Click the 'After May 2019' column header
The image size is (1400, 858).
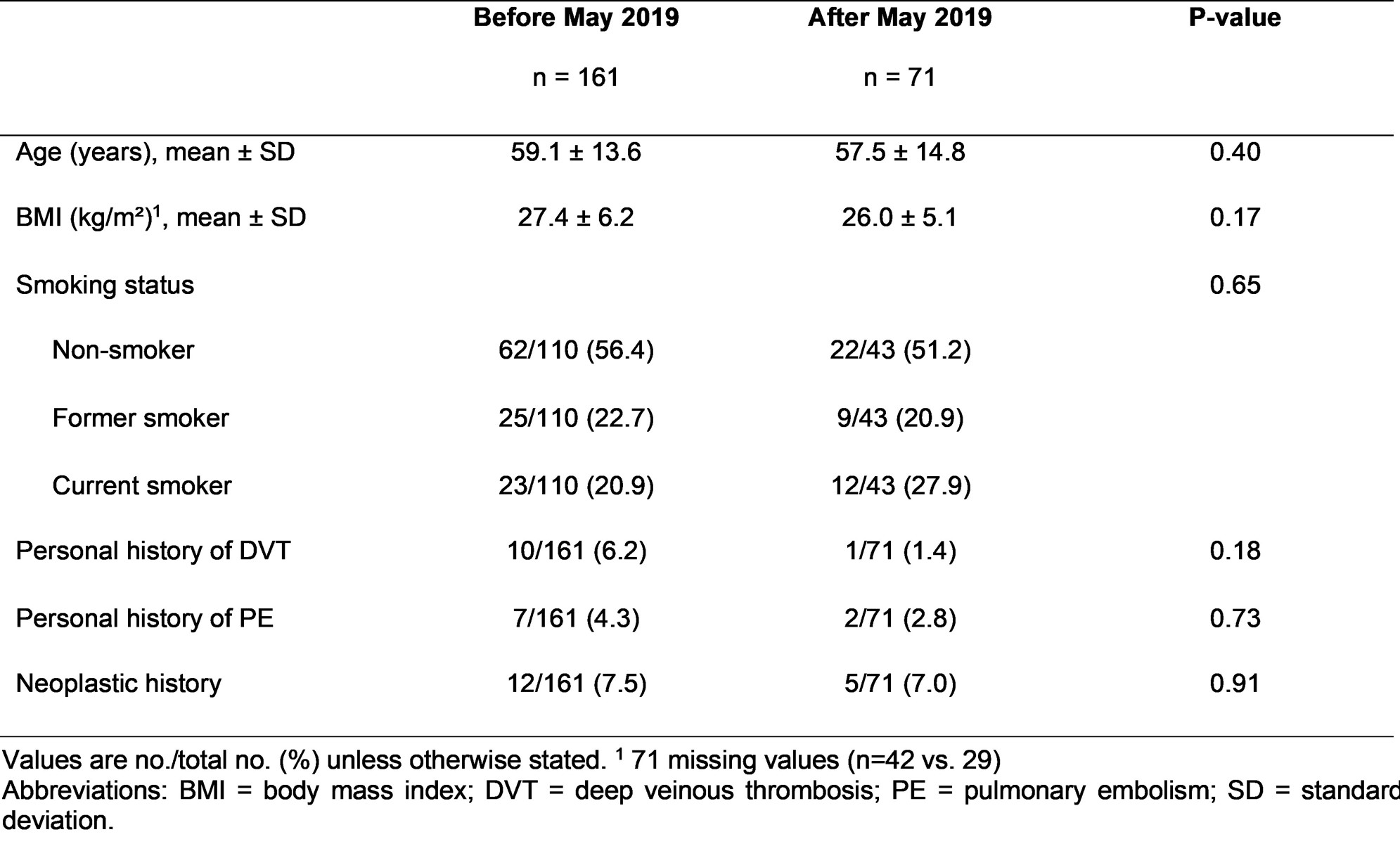[x=899, y=18]
